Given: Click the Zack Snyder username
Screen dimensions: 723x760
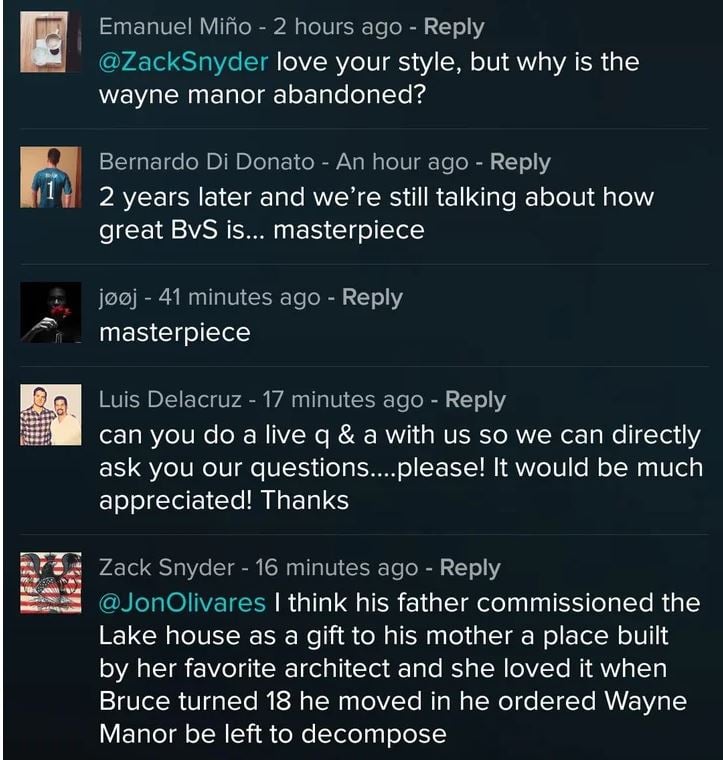Looking at the screenshot, I should [167, 567].
